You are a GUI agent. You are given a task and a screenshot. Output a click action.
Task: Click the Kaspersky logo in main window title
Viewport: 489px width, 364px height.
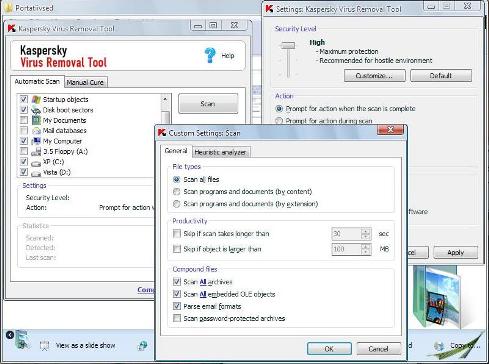pos(12,28)
